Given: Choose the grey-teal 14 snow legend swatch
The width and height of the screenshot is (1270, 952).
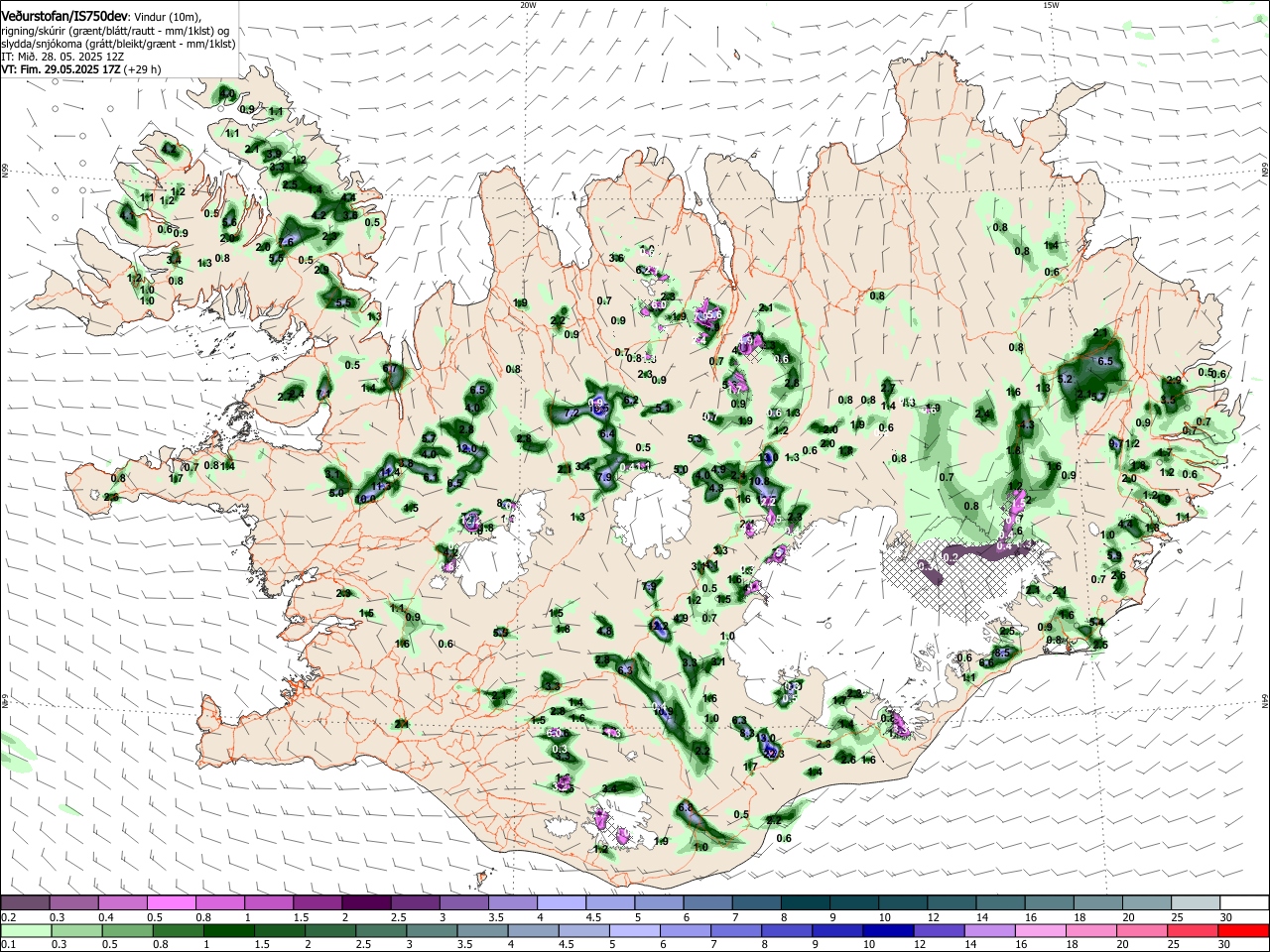Looking at the screenshot, I should click(1000, 903).
